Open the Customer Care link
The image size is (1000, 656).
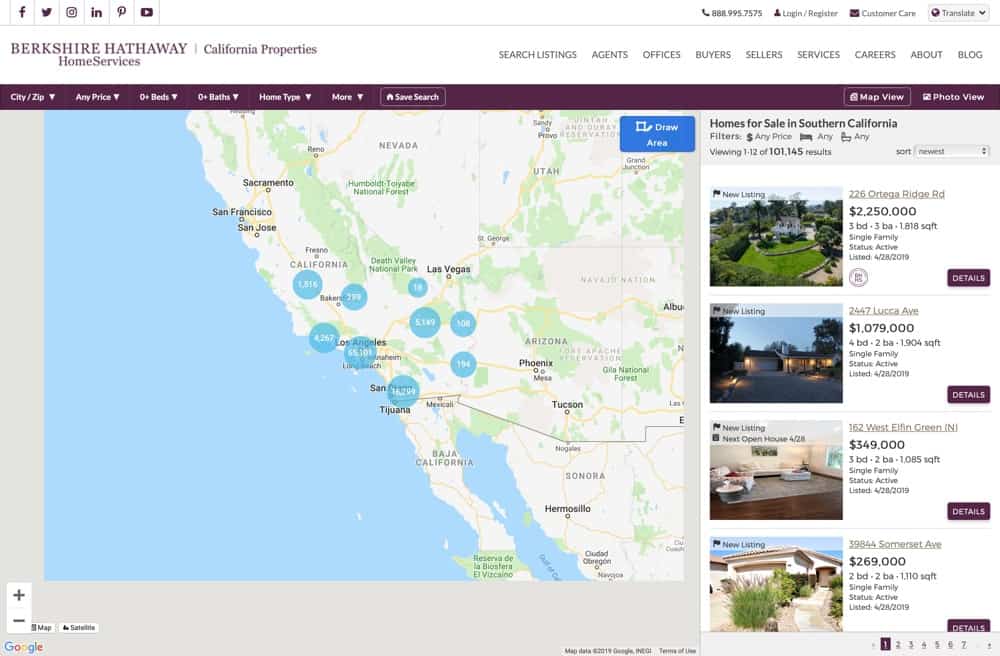[x=883, y=13]
